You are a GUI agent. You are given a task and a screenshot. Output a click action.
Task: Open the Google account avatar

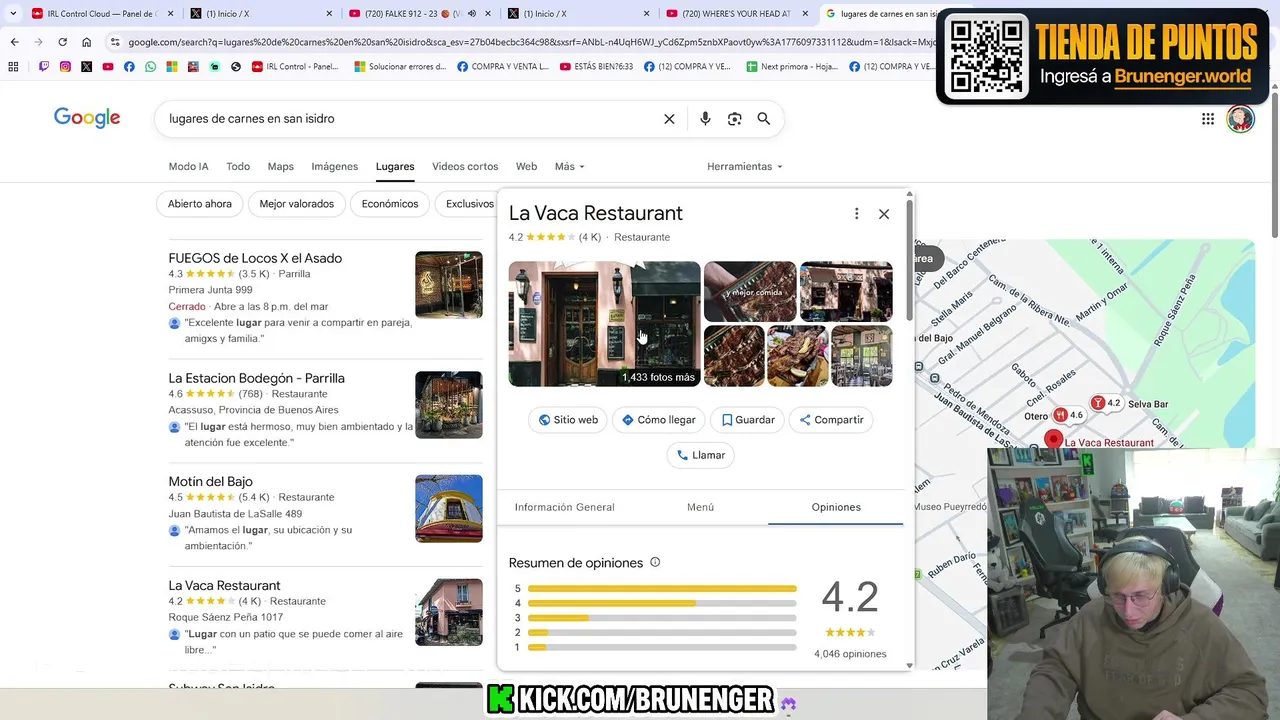[x=1240, y=119]
